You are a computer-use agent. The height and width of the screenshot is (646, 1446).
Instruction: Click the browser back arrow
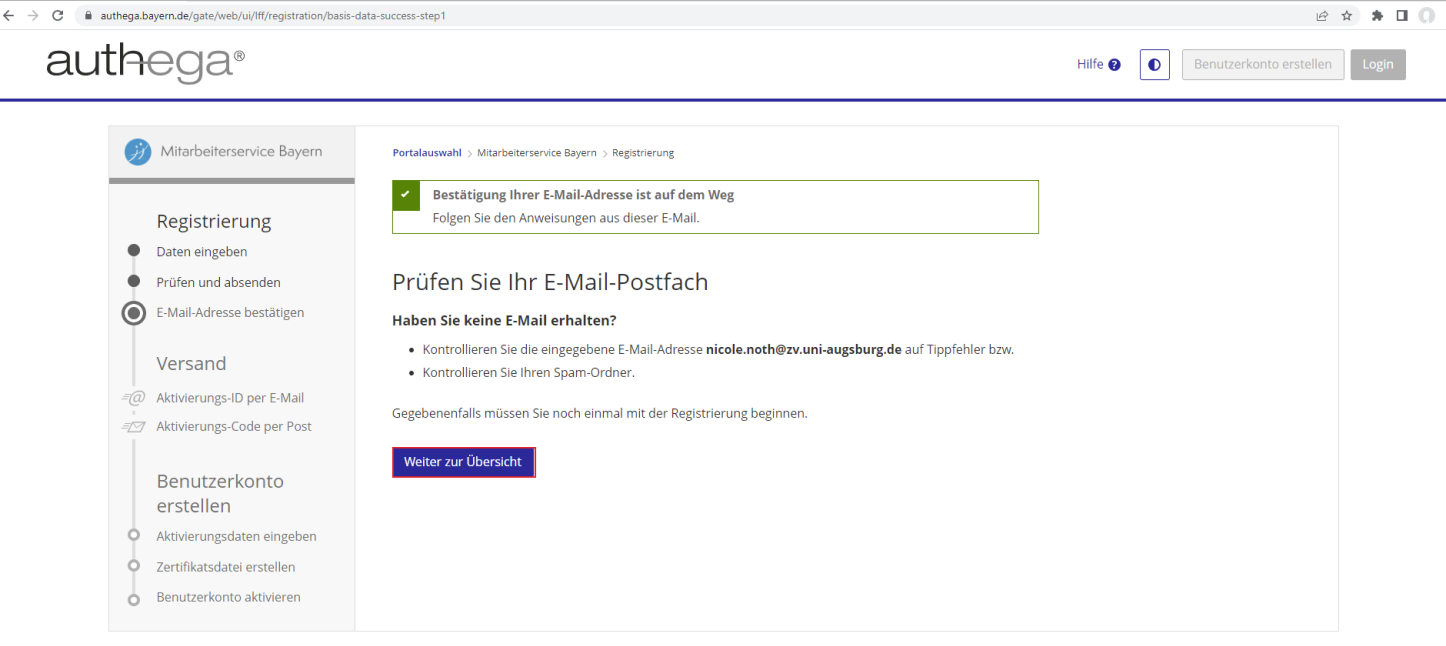pyautogui.click(x=9, y=16)
